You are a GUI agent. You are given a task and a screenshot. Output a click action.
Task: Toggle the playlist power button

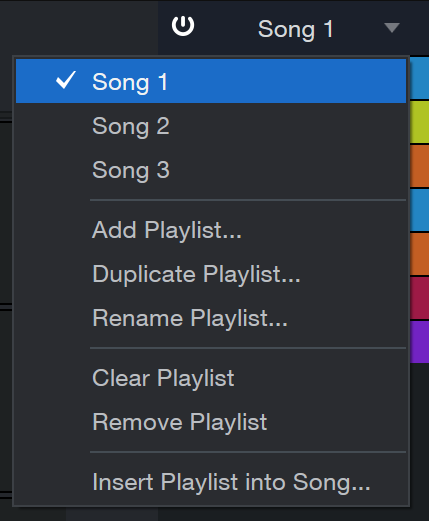183,26
